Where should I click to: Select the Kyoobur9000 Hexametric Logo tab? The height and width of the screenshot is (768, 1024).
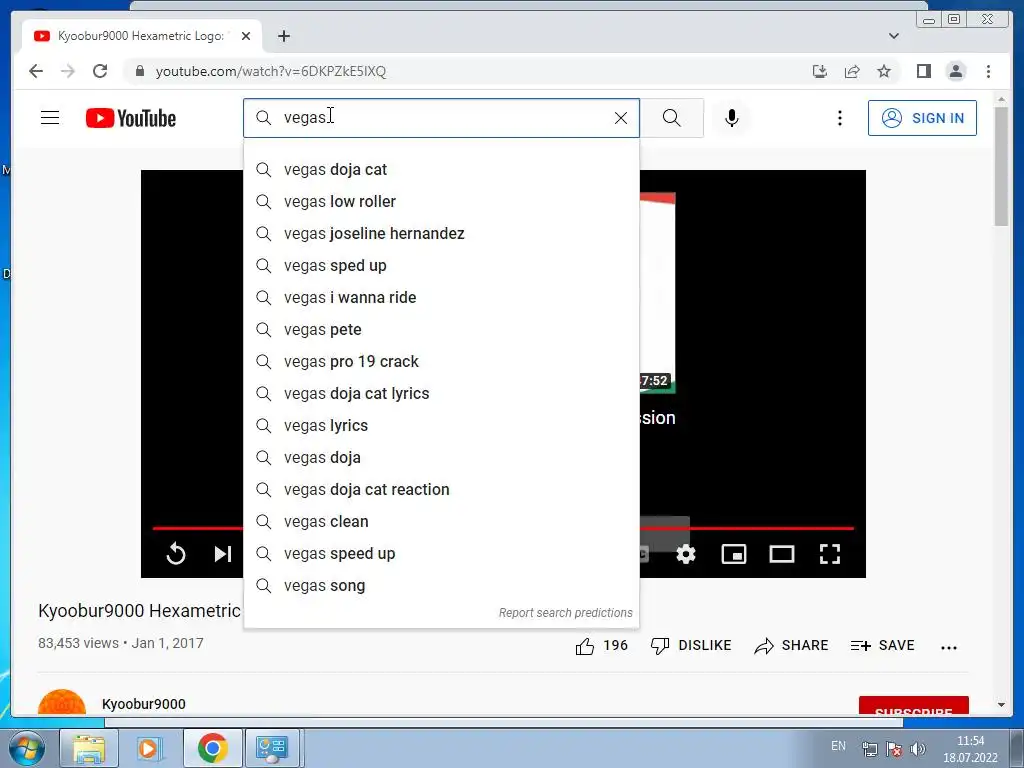[x=142, y=36]
